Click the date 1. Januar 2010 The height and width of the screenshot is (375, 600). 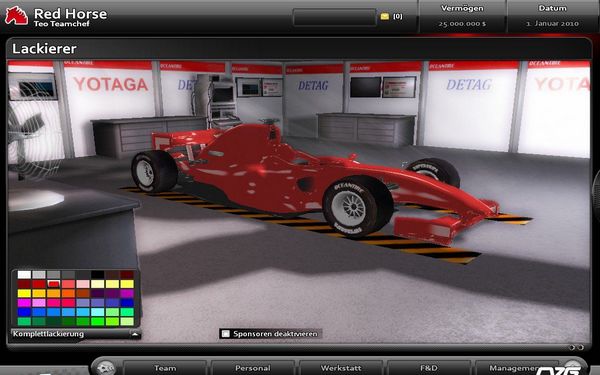pyautogui.click(x=552, y=24)
